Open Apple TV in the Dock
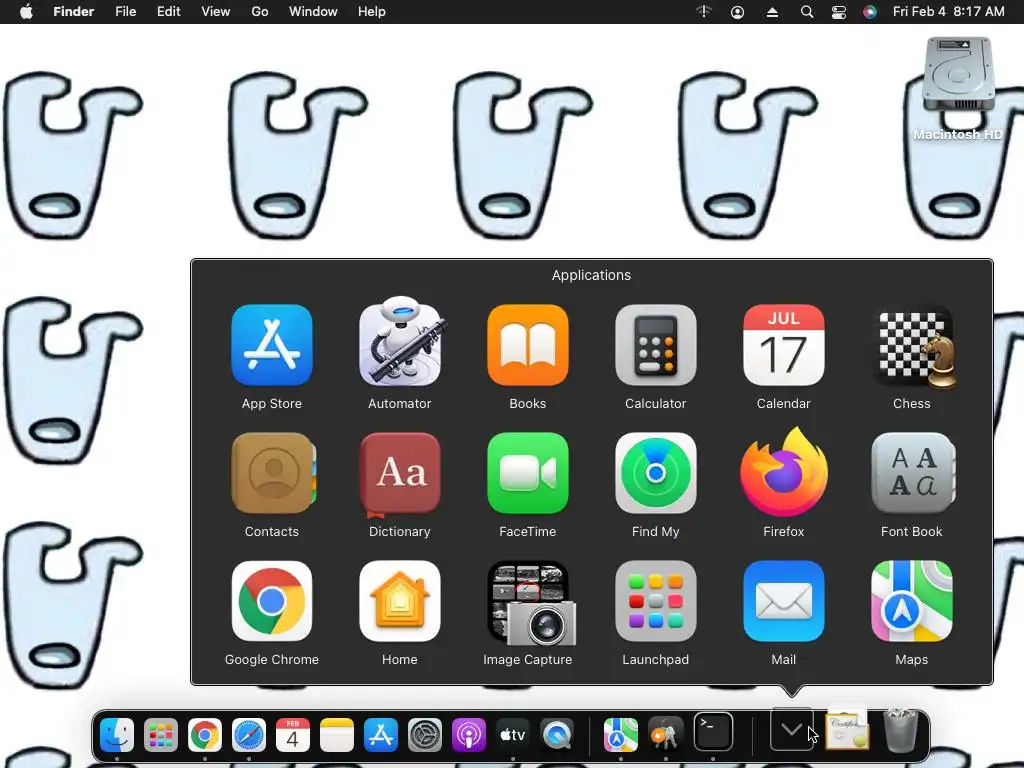 [513, 735]
